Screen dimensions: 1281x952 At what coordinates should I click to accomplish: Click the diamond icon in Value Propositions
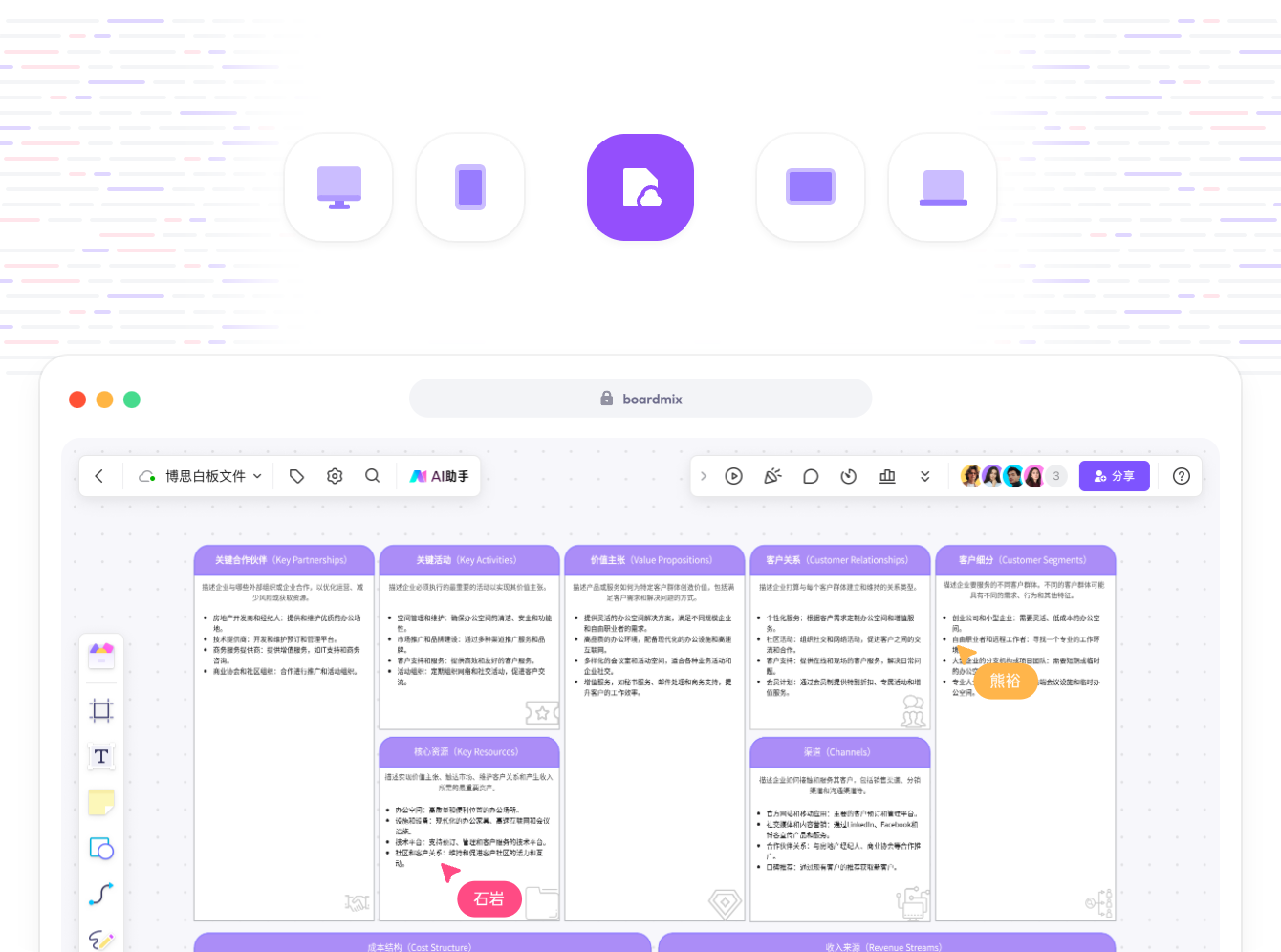[725, 902]
